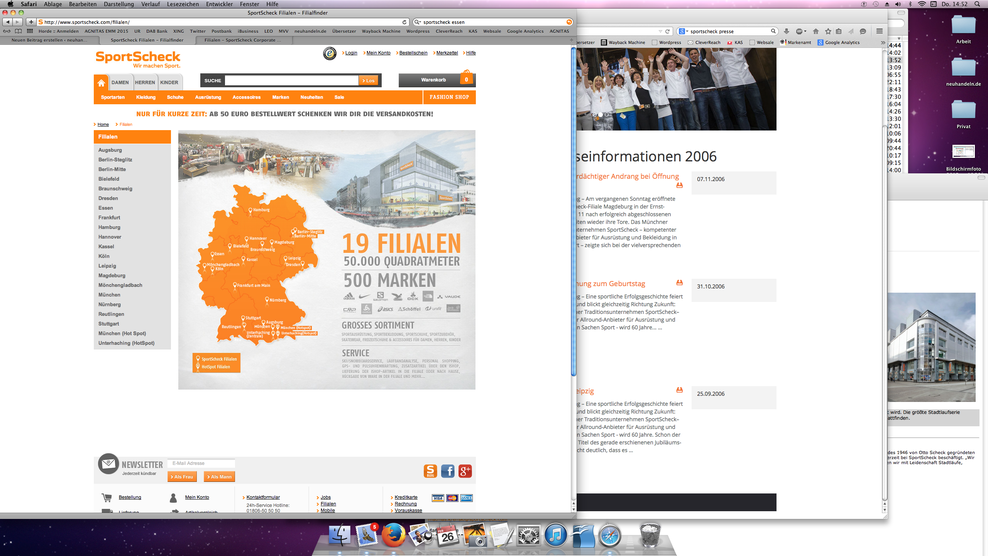The height and width of the screenshot is (556, 988).
Task: Click the SportScheck home icon tab
Action: (x=101, y=83)
